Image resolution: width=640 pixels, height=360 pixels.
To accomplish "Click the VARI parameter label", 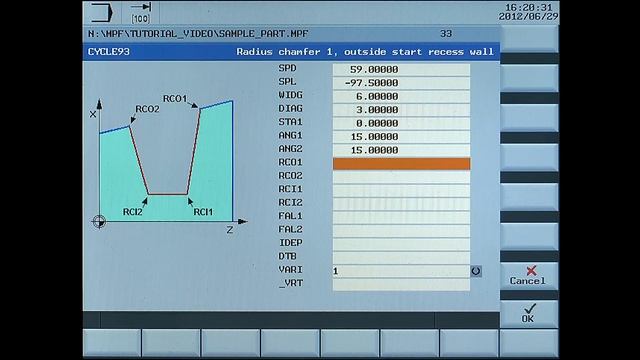I will click(x=291, y=270).
